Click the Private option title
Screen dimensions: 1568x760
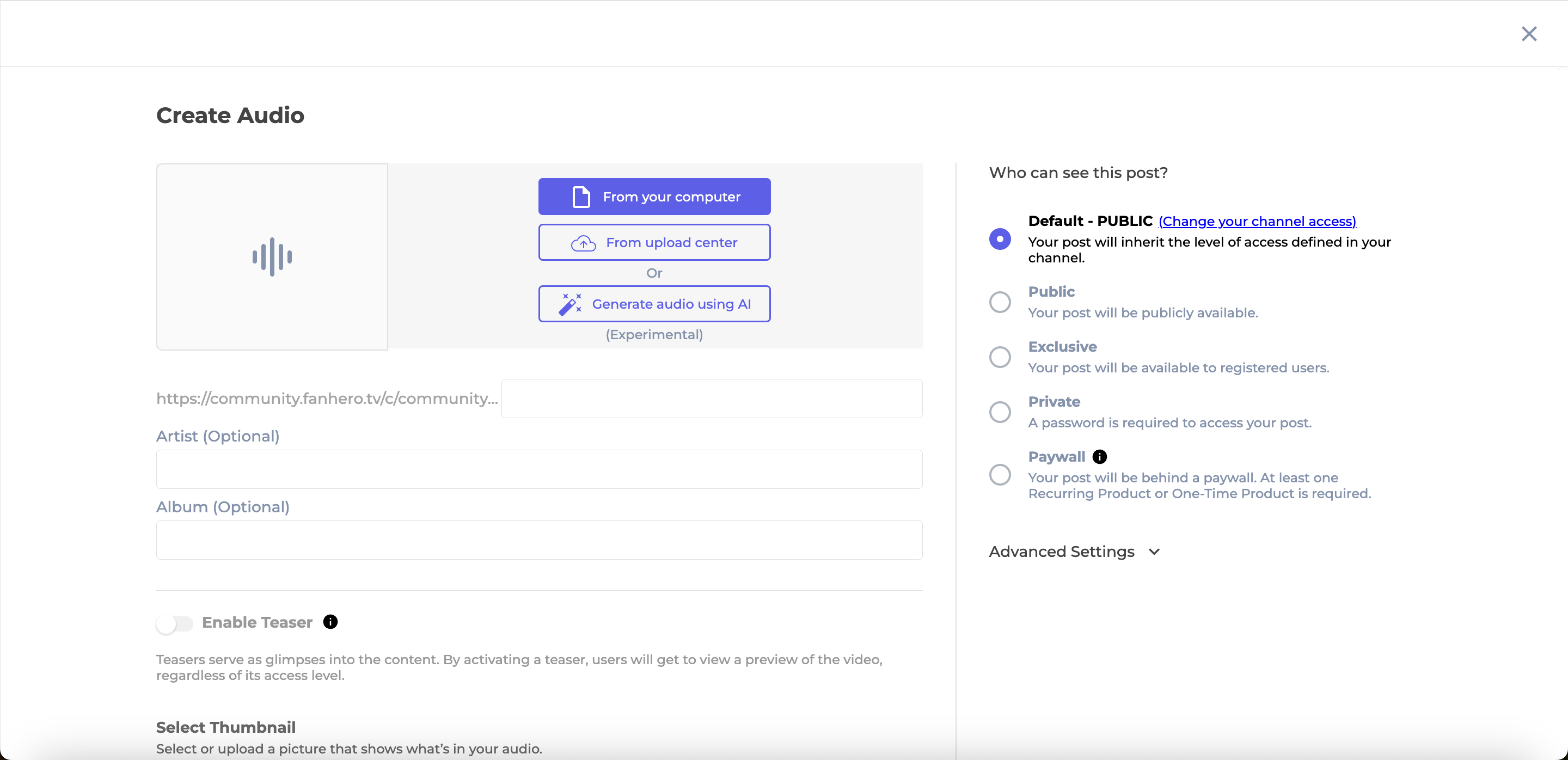1053,402
